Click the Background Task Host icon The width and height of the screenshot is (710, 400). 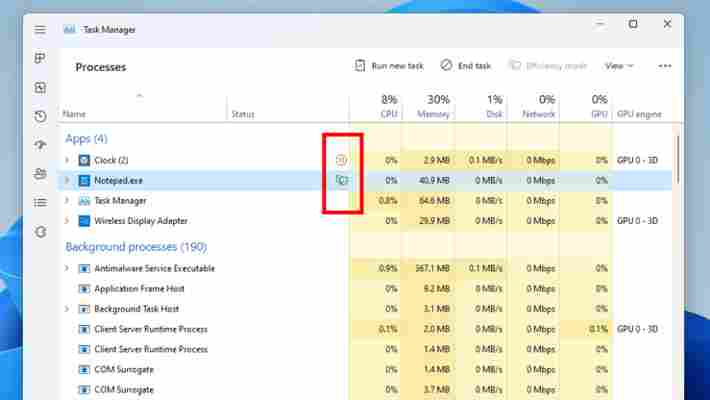tap(84, 309)
